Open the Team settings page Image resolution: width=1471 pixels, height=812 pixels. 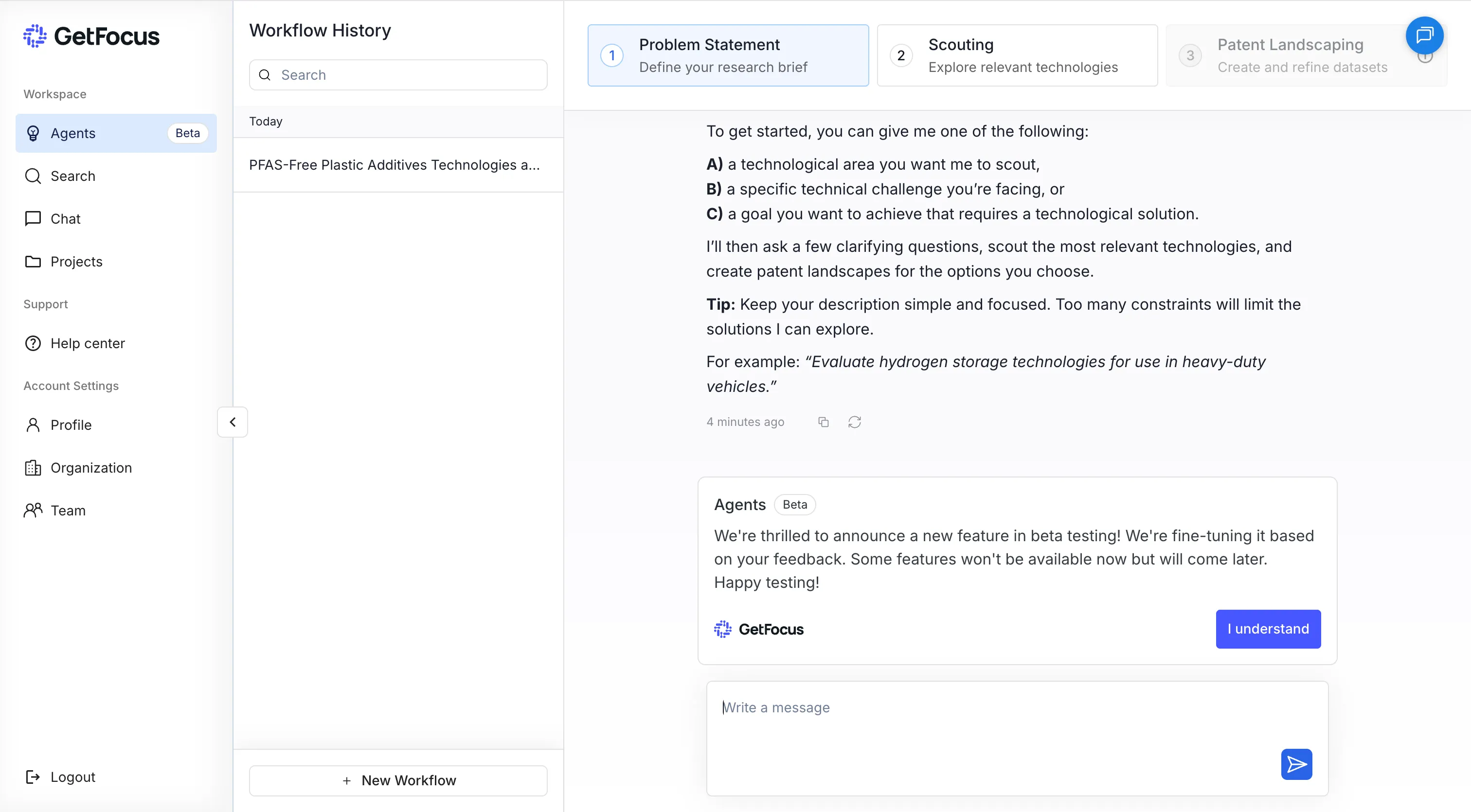116,510
